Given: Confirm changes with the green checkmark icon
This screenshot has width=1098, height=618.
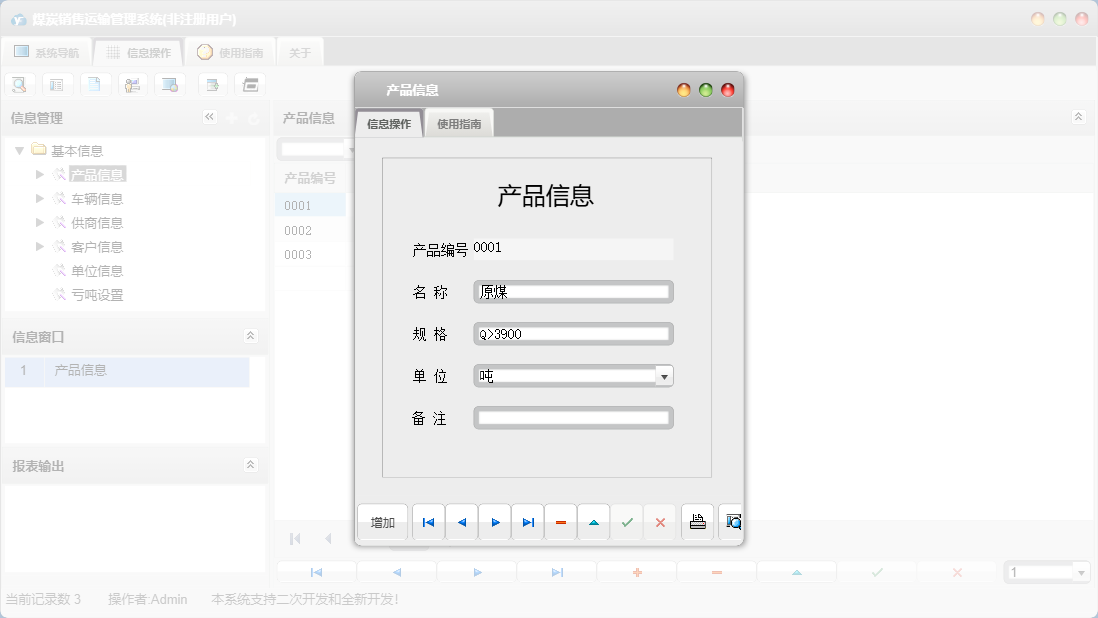Looking at the screenshot, I should pos(627,522).
